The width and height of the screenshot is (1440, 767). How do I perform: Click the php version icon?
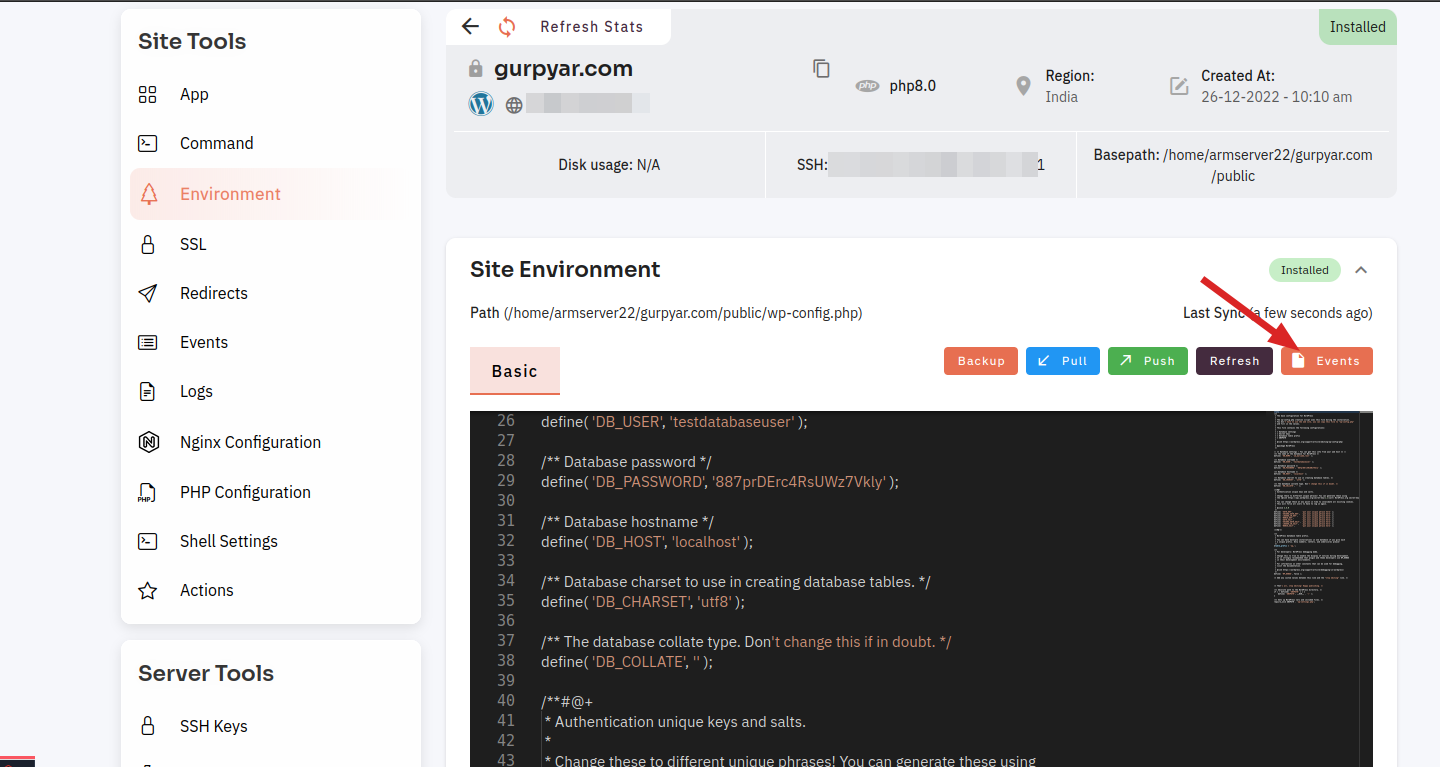point(867,86)
